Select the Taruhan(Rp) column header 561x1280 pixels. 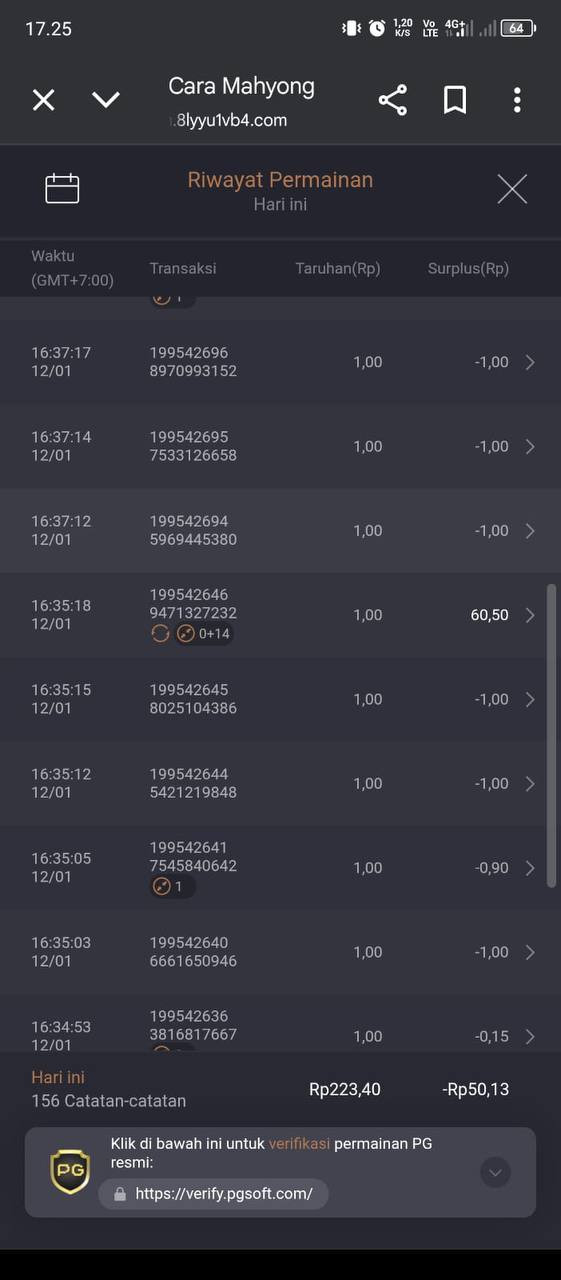(x=337, y=268)
